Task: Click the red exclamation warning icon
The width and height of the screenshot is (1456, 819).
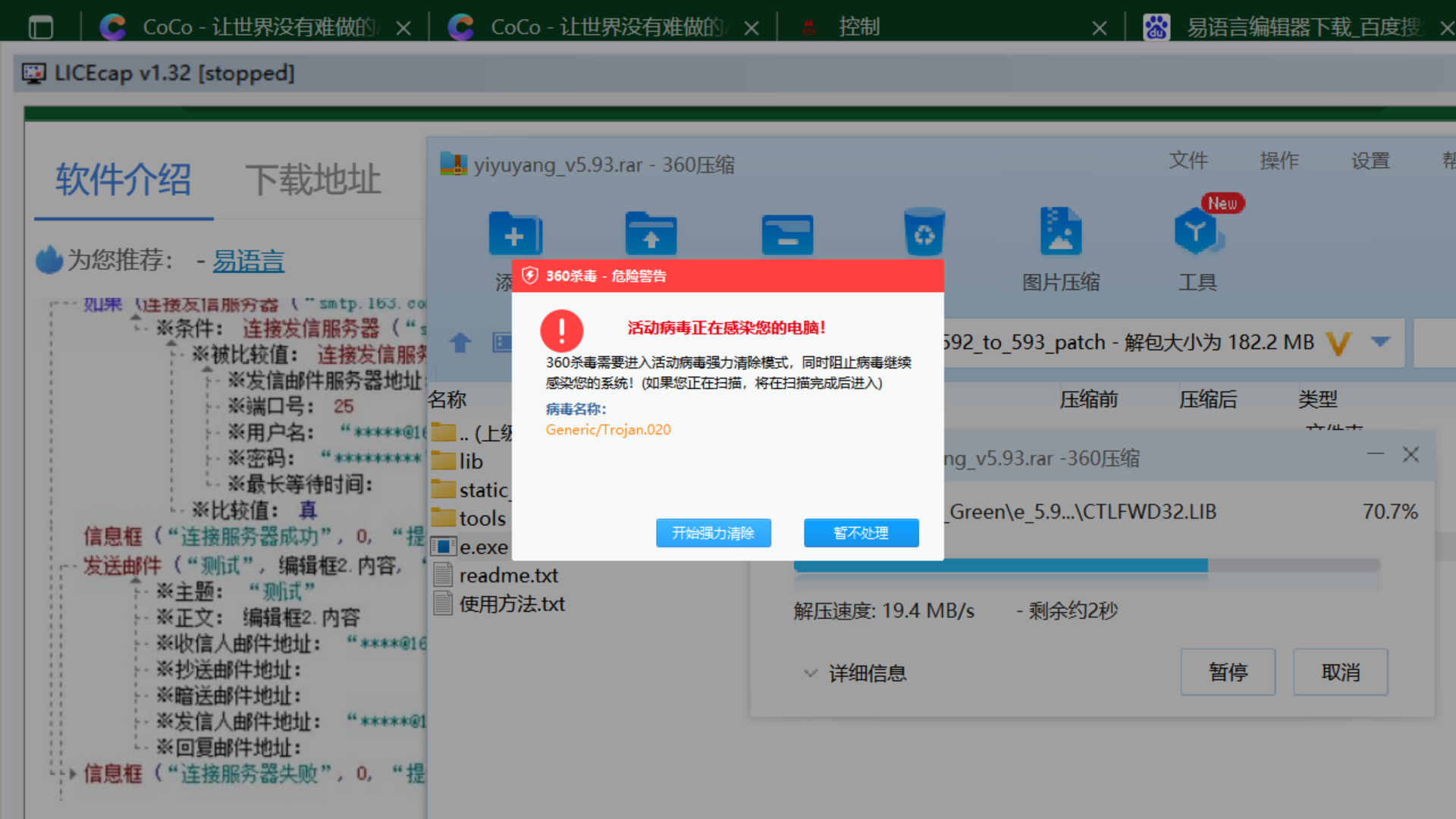Action: [x=562, y=331]
